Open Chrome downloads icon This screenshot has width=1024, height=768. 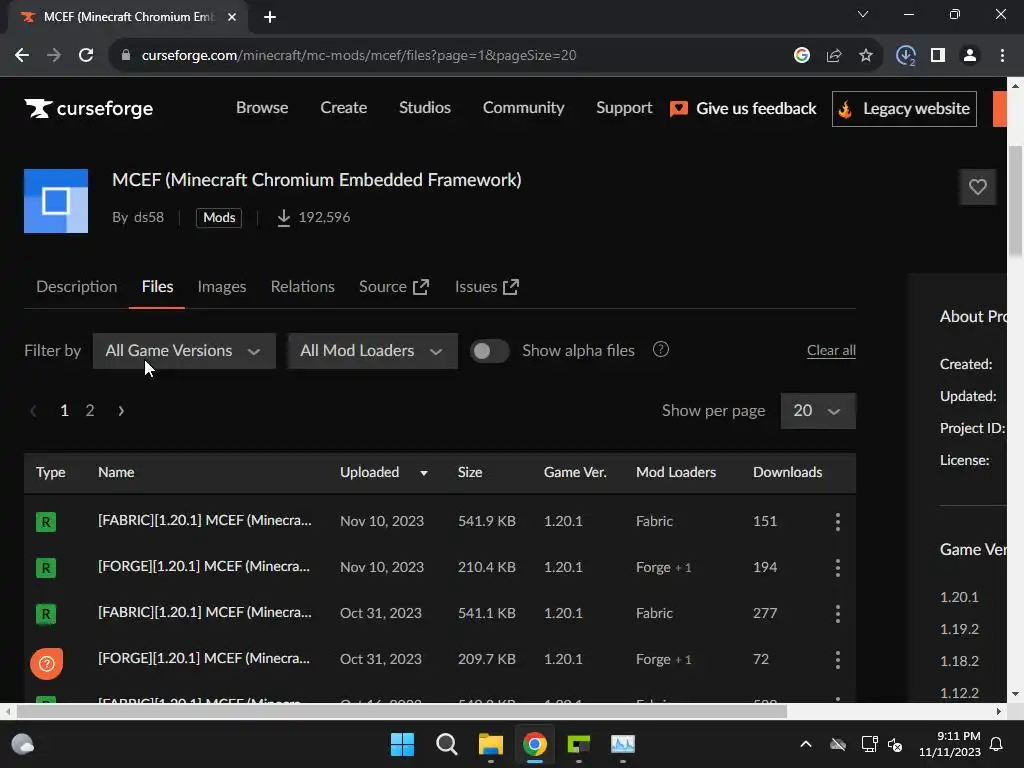pyautogui.click(x=906, y=56)
